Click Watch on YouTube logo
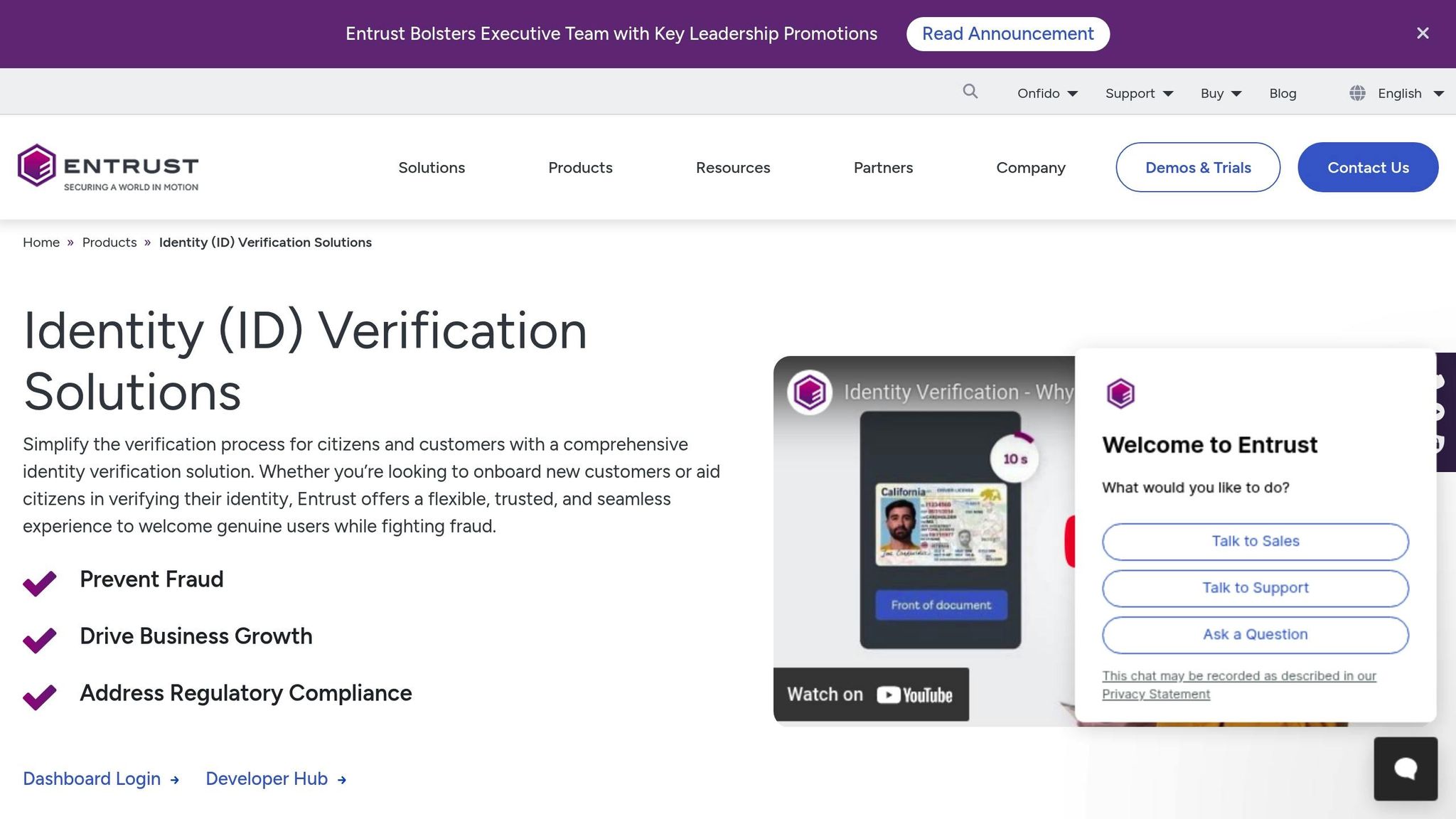This screenshot has height=819, width=1456. coord(915,695)
